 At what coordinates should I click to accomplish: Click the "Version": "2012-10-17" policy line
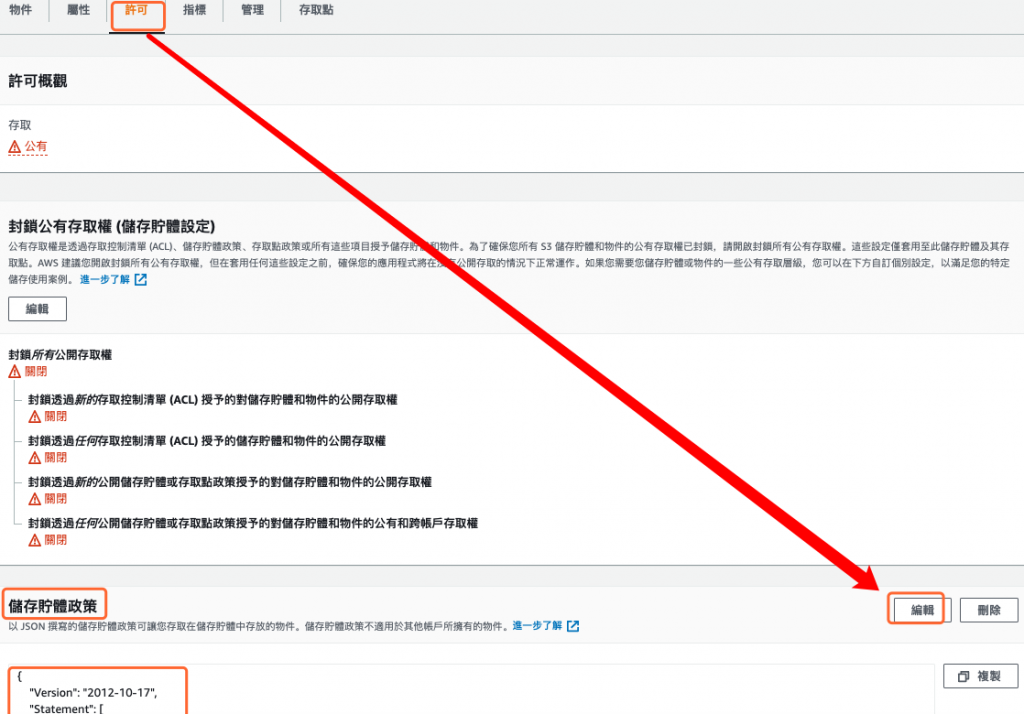coord(93,693)
